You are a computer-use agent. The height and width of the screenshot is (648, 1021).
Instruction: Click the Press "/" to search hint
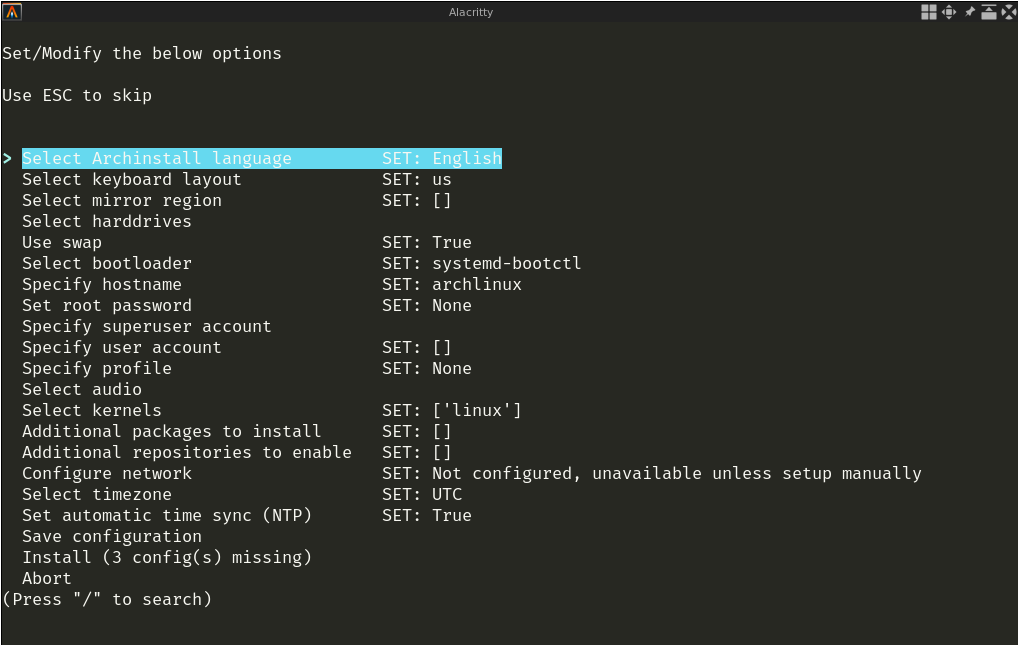107,600
